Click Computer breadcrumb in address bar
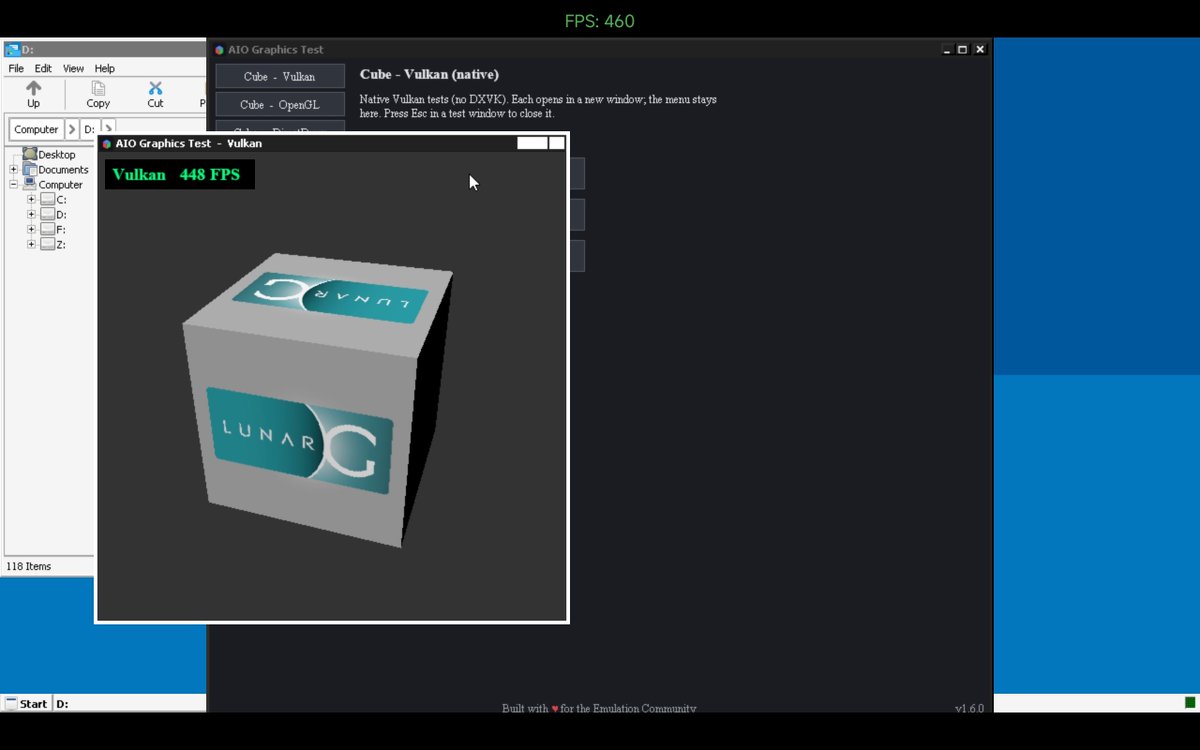Screen dimensions: 1200x750 point(36,129)
